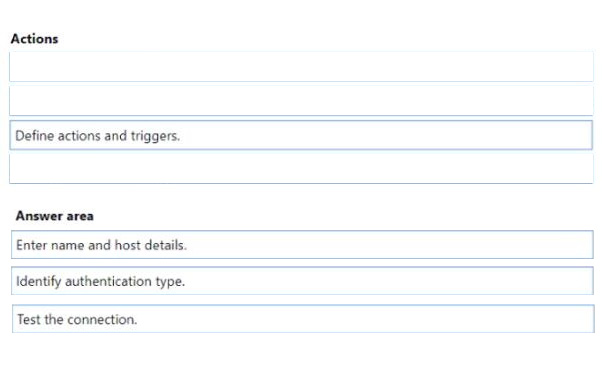Choose the last step in the Answer area

click(x=303, y=319)
